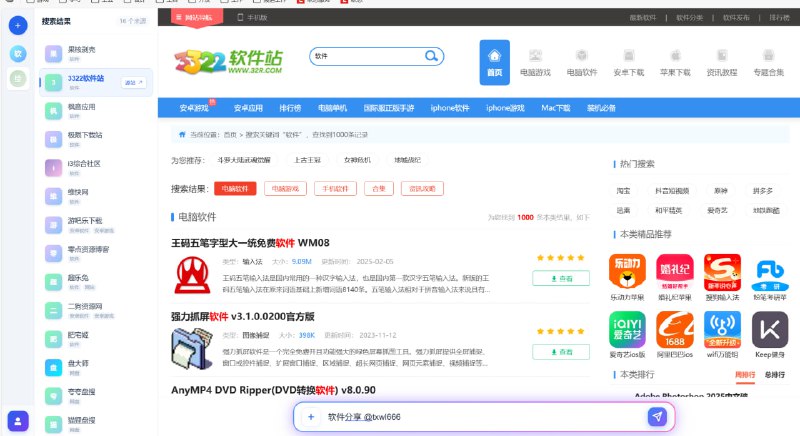Viewport: 800px width, 436px height.
Task: Click 查看 button for 强力抓屏软件
Action: click(561, 352)
